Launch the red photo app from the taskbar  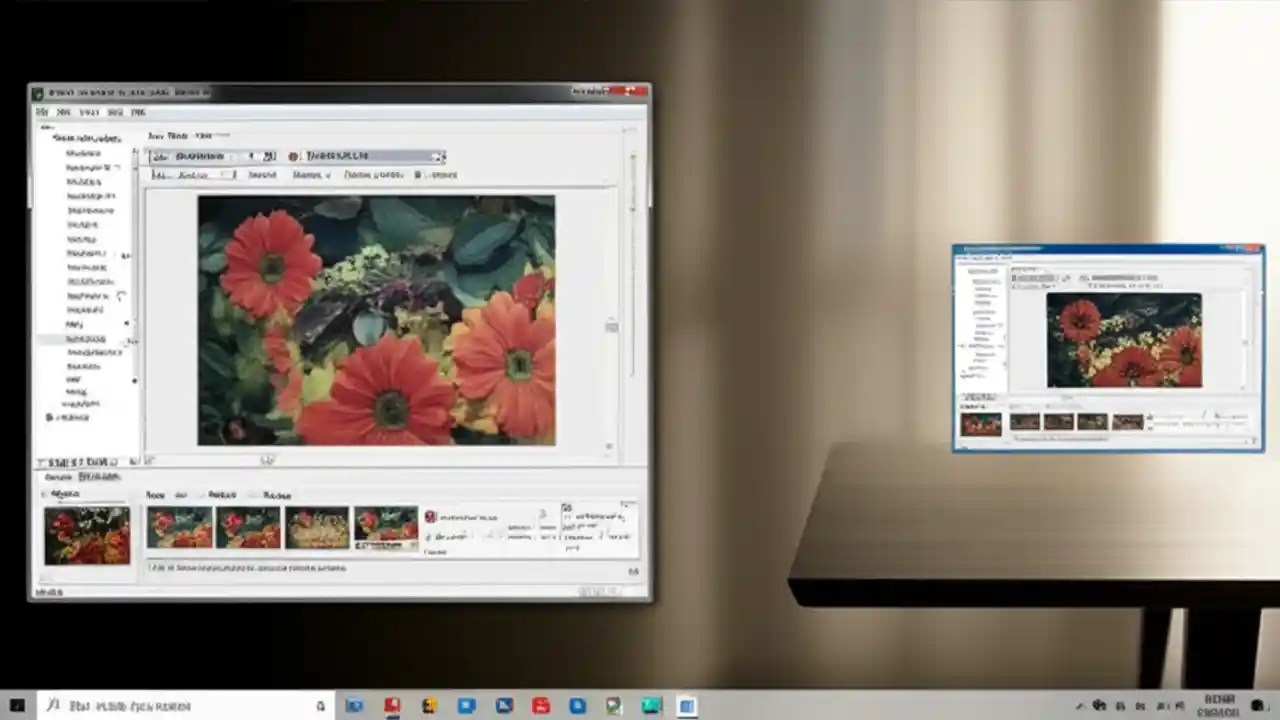pyautogui.click(x=392, y=706)
